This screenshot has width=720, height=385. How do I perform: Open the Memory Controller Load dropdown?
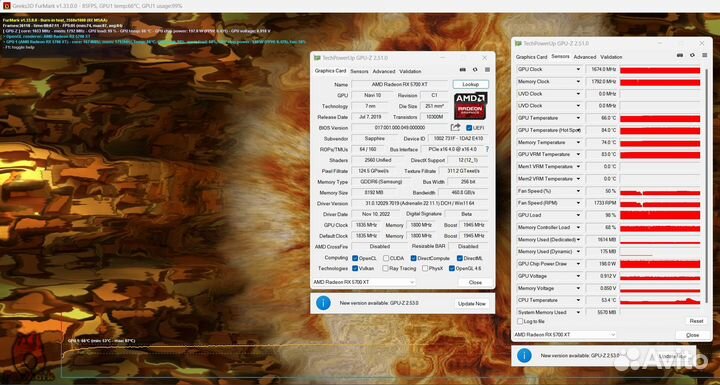click(x=578, y=227)
